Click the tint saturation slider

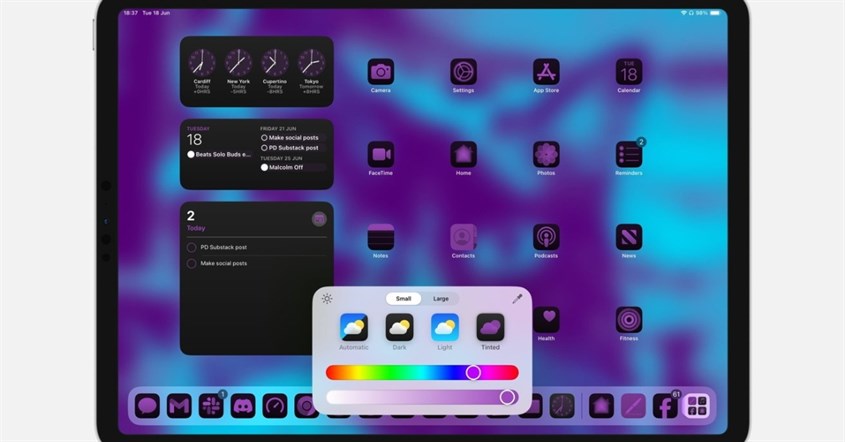422,397
